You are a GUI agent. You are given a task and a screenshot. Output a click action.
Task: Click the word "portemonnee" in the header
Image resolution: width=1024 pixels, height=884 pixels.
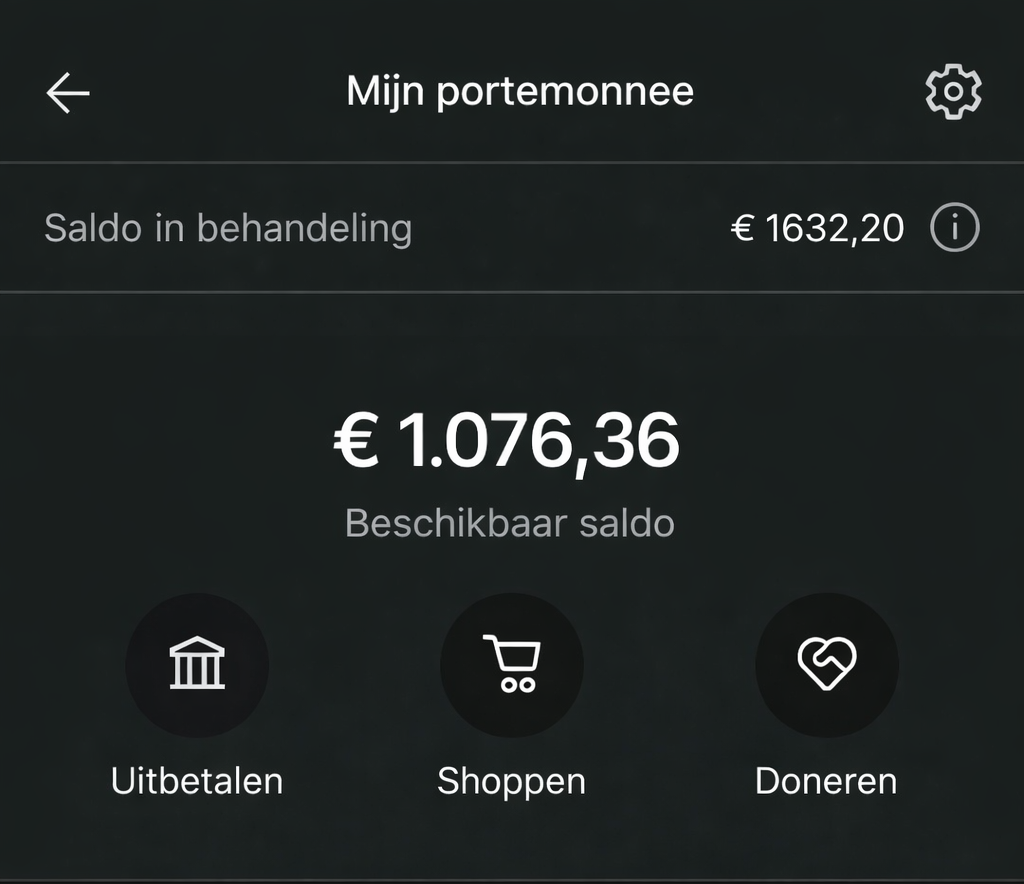click(566, 92)
